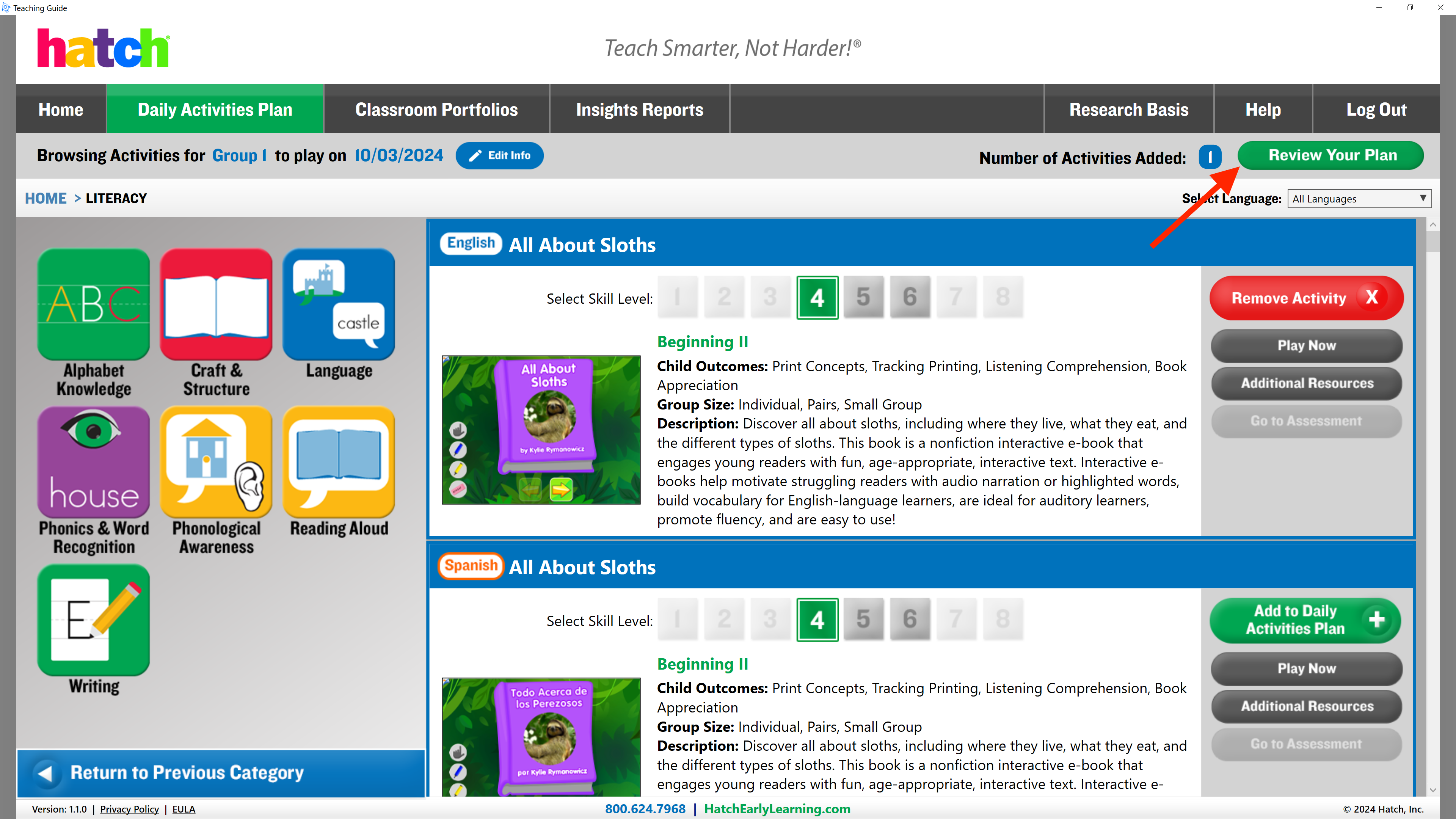Open the Writing category icon
This screenshot has width=1456, height=819.
[93, 620]
